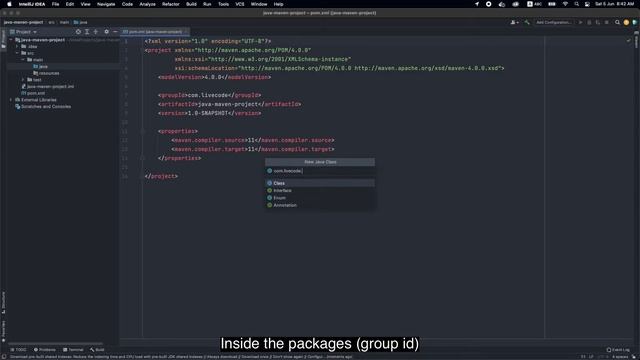Select java-maven-project.iml file
This screenshot has width=640, height=360.
(x=48, y=87)
